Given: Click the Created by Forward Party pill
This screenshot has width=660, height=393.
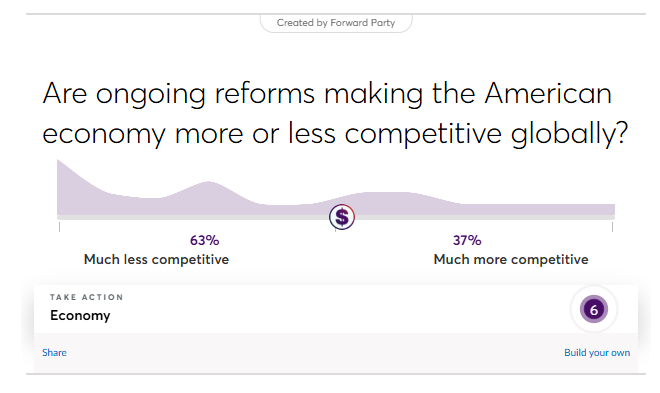Looking at the screenshot, I should click(x=336, y=23).
